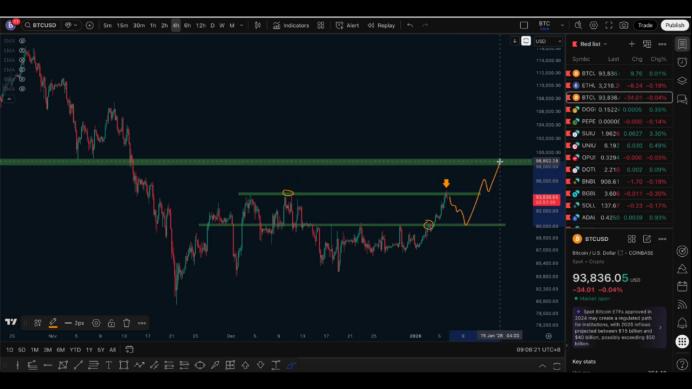Delete drawing with trash icon
The image size is (692, 389).
[x=127, y=323]
